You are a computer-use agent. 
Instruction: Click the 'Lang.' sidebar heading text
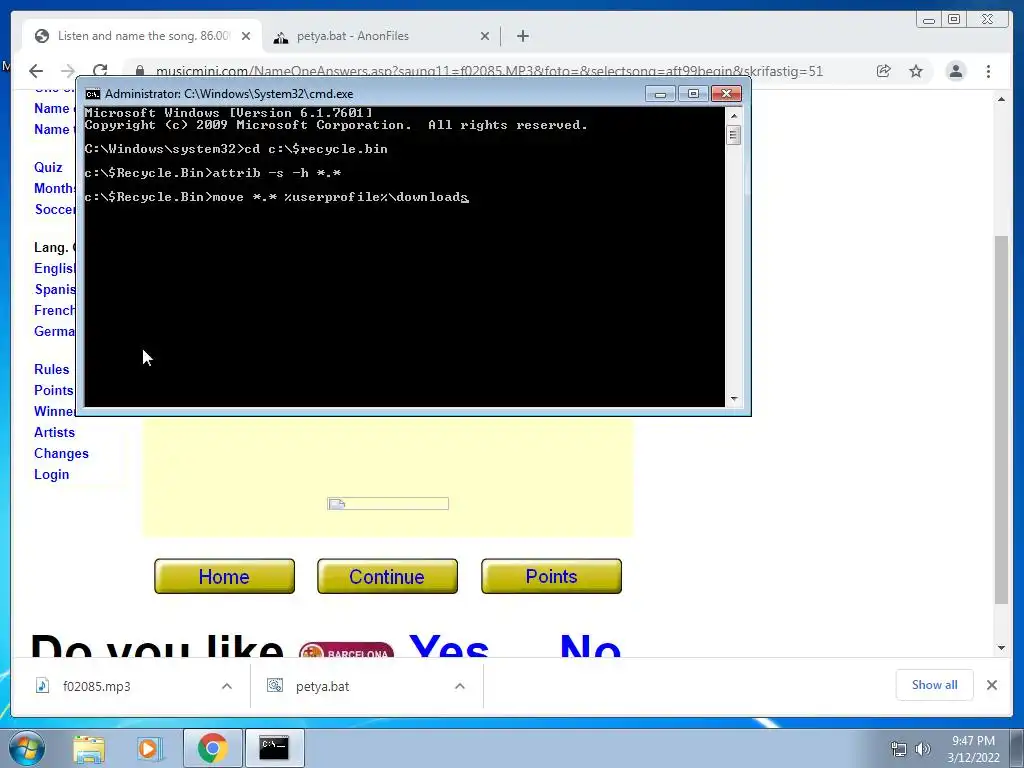pyautogui.click(x=51, y=248)
